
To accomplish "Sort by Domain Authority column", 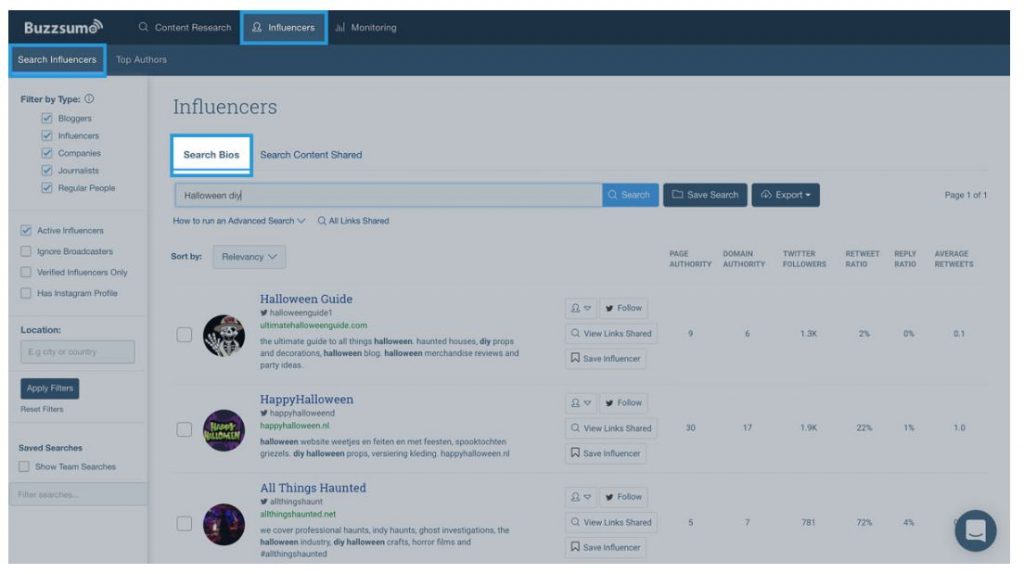I will coord(743,259).
